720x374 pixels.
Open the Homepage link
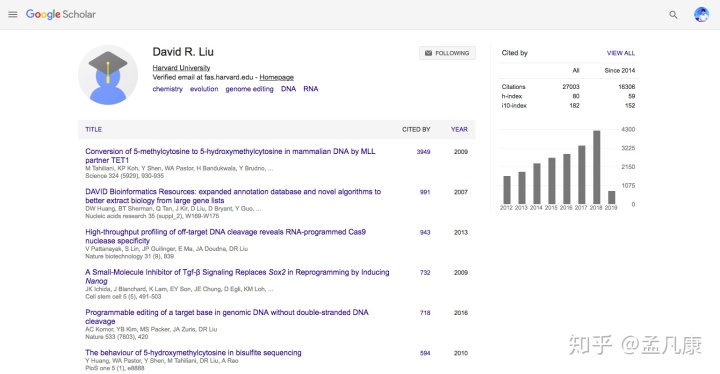click(x=276, y=77)
